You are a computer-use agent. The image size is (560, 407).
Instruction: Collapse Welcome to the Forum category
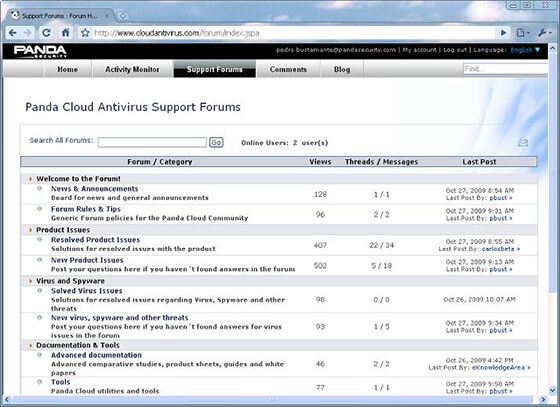coord(31,179)
